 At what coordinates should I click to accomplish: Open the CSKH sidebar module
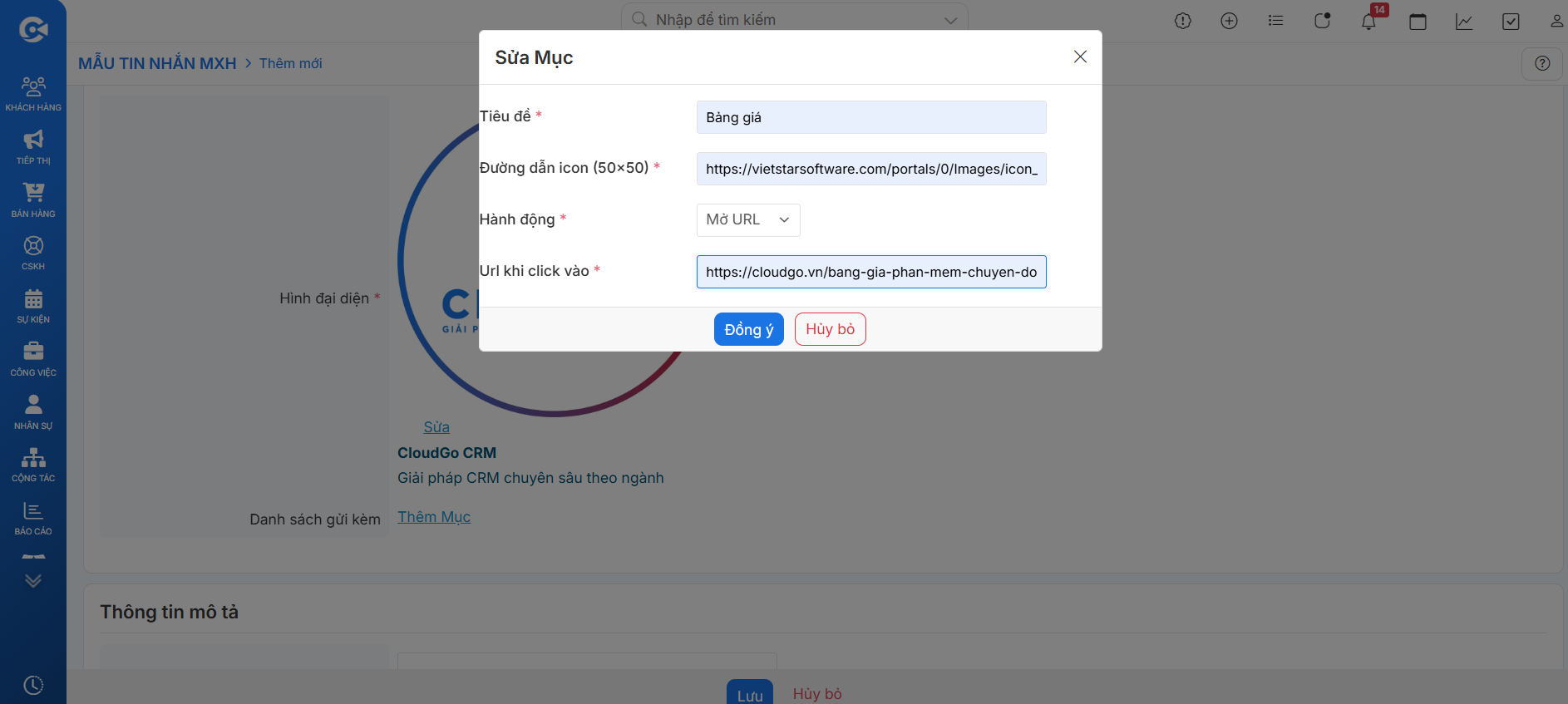point(33,254)
